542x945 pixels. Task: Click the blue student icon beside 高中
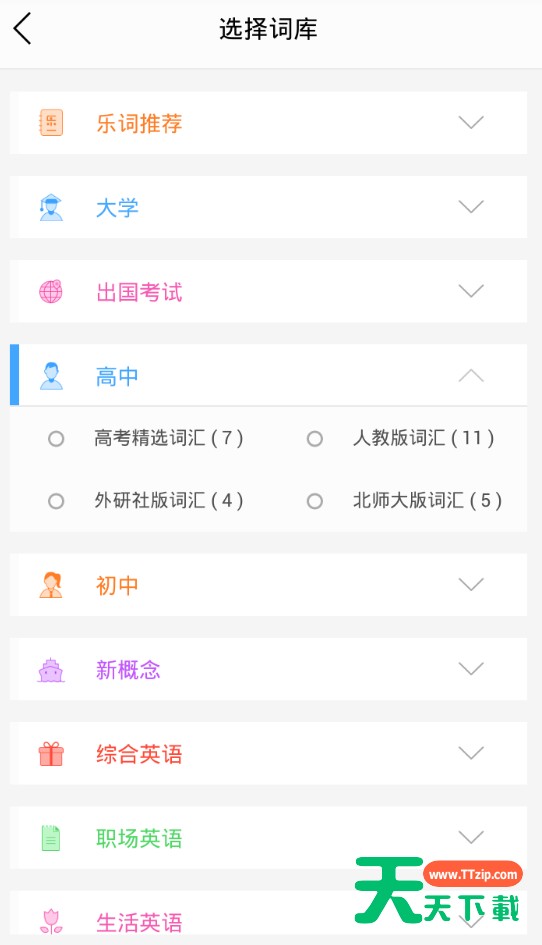51,376
